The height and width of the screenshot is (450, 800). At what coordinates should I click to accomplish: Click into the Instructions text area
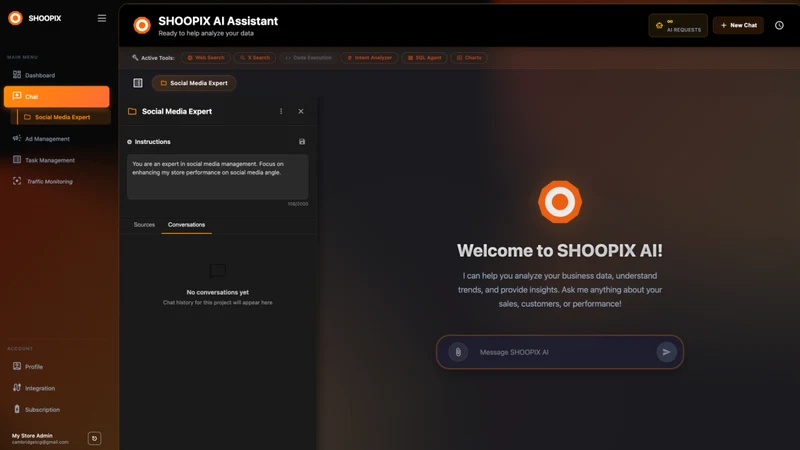[217, 177]
